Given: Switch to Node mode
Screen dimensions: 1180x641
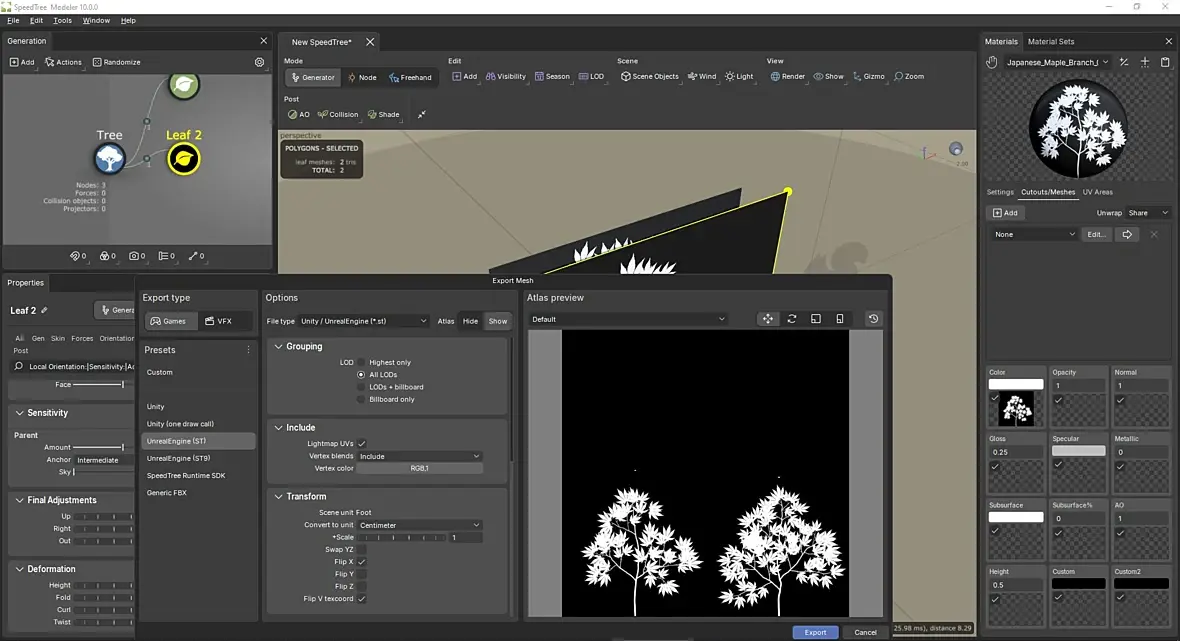Looking at the screenshot, I should [x=362, y=77].
